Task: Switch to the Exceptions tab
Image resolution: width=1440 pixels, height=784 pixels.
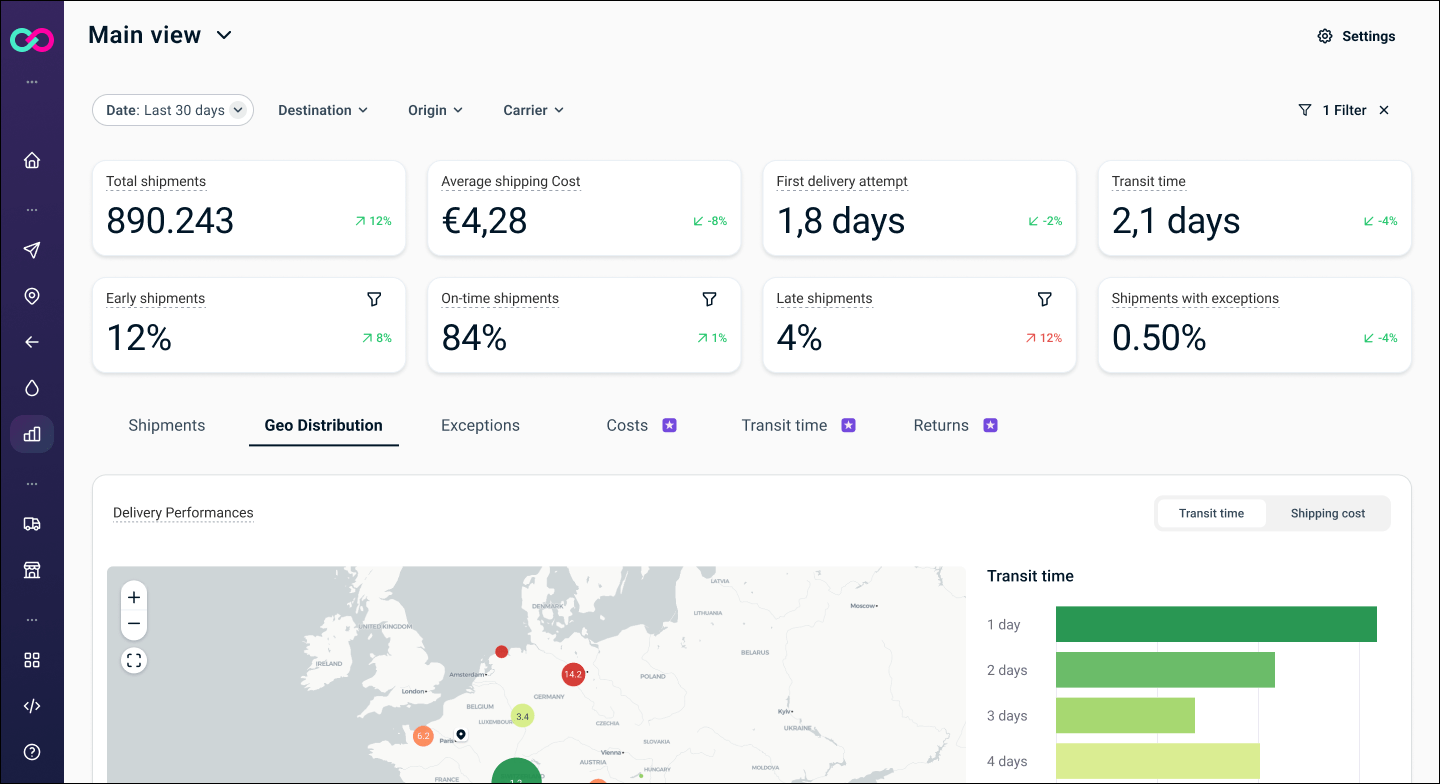Action: (x=480, y=425)
